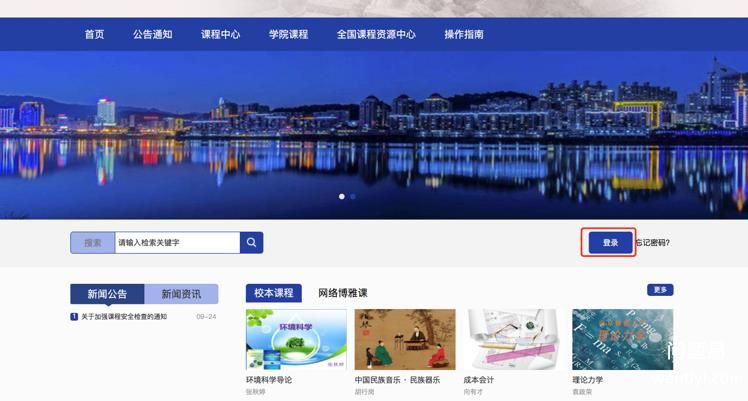Open 全国课程资源中心 in the navigation

pos(376,34)
